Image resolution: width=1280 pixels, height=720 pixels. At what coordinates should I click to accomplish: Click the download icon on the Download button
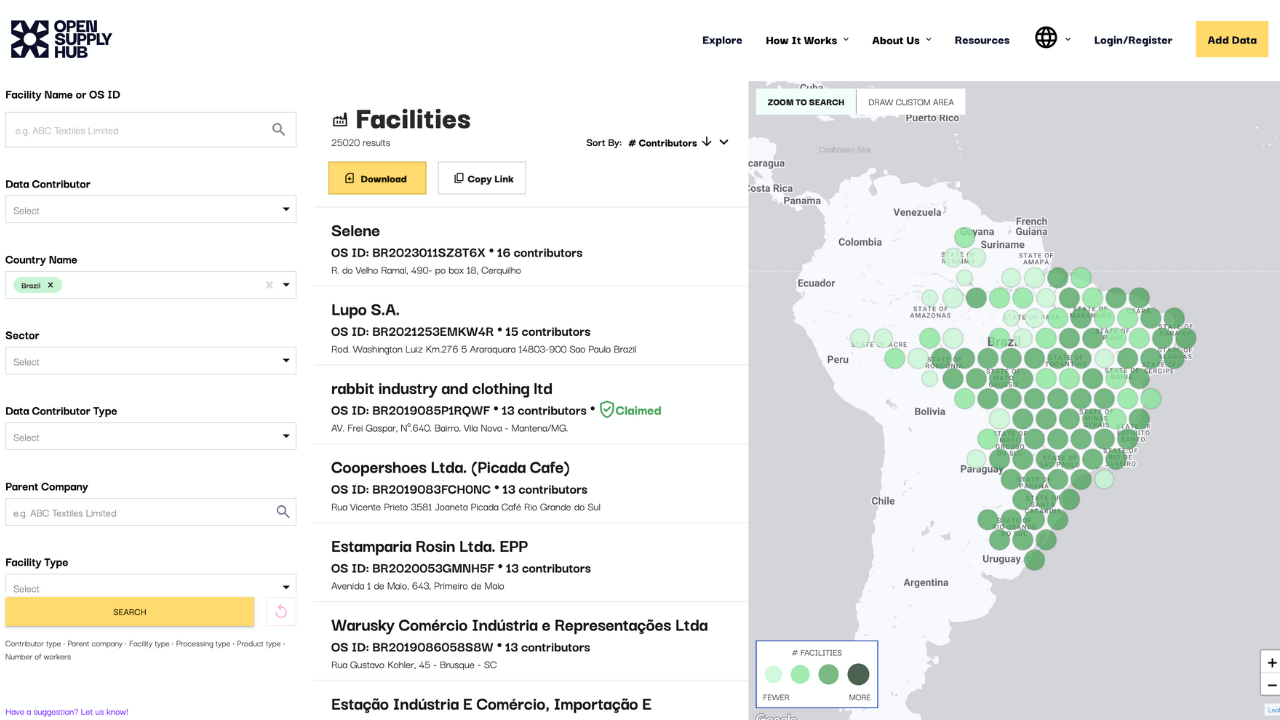350,178
